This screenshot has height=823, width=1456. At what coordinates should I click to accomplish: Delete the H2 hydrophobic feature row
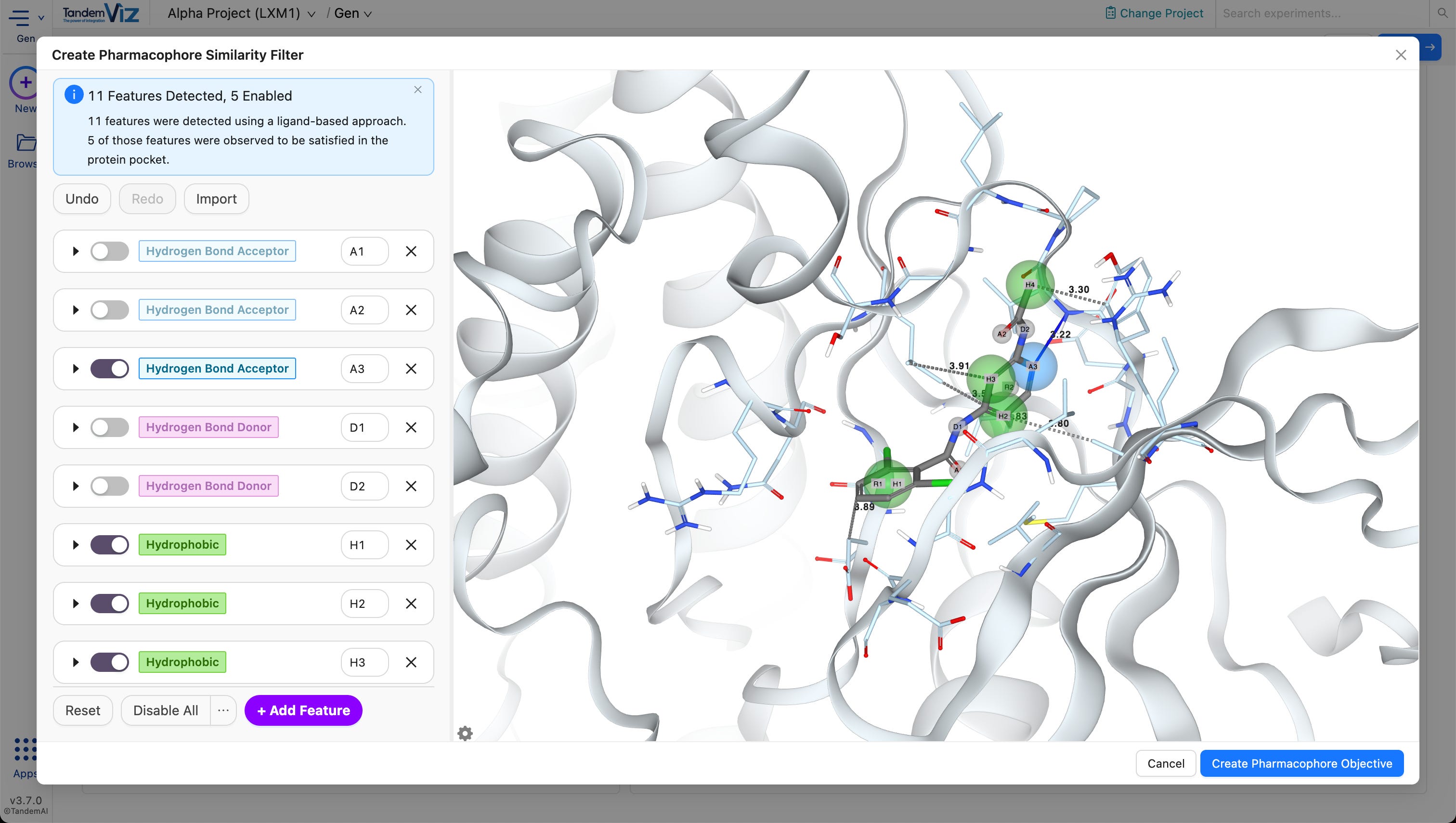(x=411, y=604)
